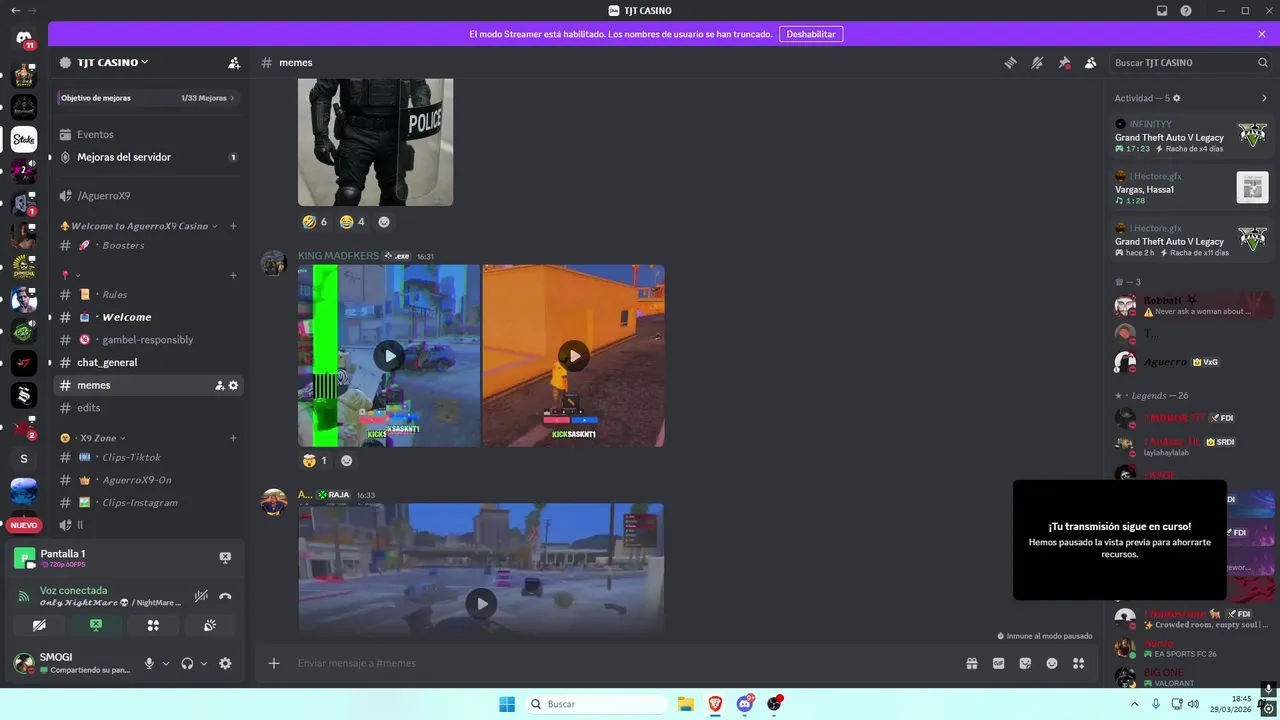Add reaction icon below the police image

click(384, 222)
